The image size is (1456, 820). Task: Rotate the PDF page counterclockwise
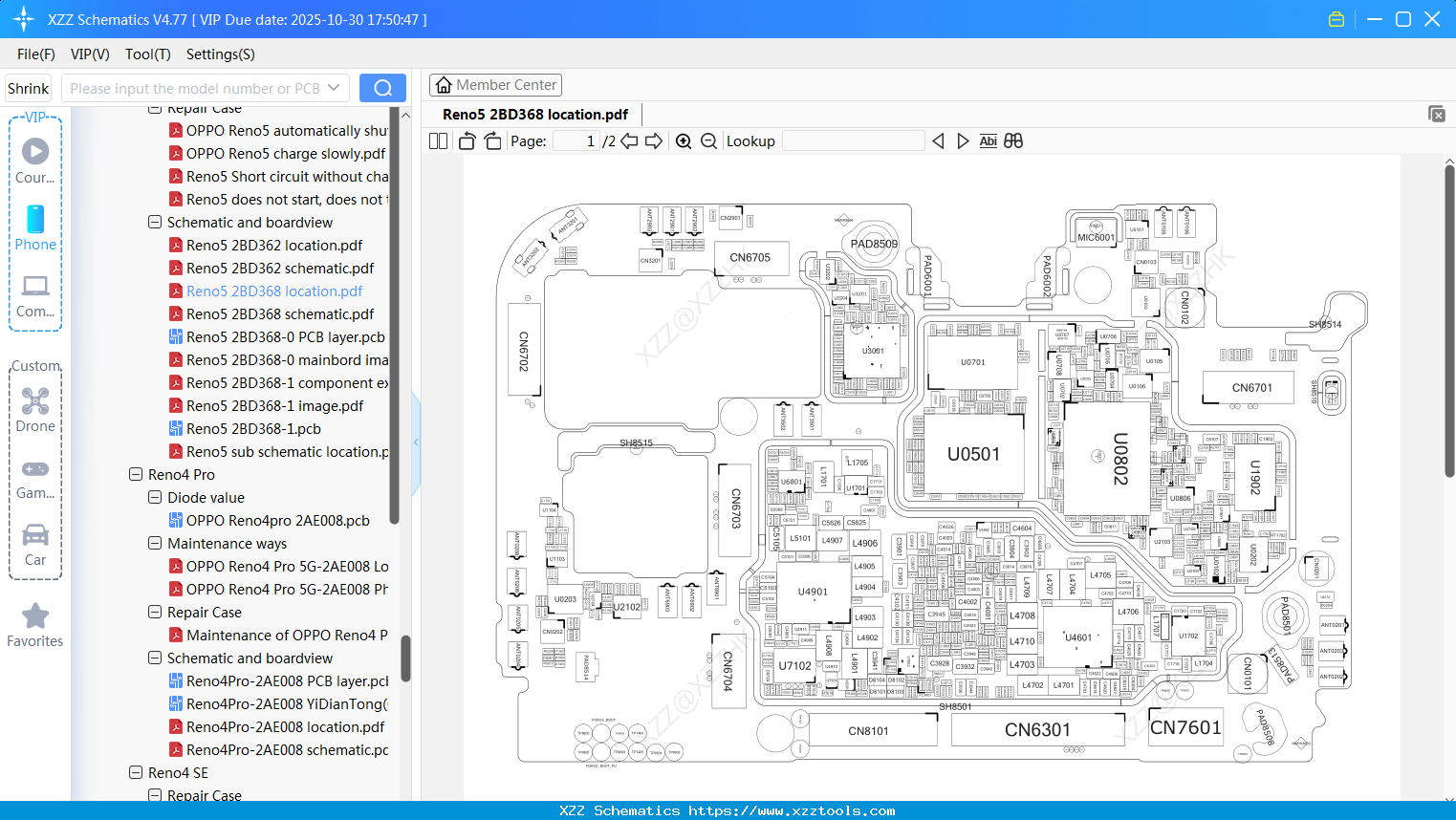pyautogui.click(x=466, y=140)
